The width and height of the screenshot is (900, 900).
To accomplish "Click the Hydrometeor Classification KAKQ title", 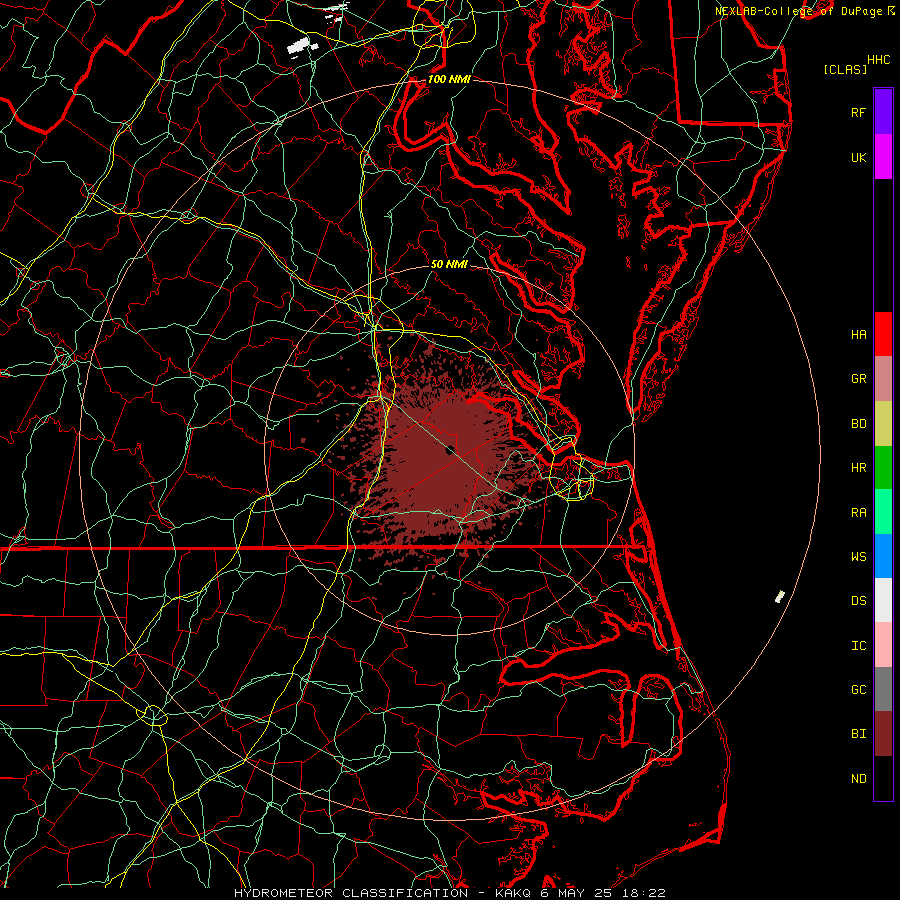I will point(449,893).
